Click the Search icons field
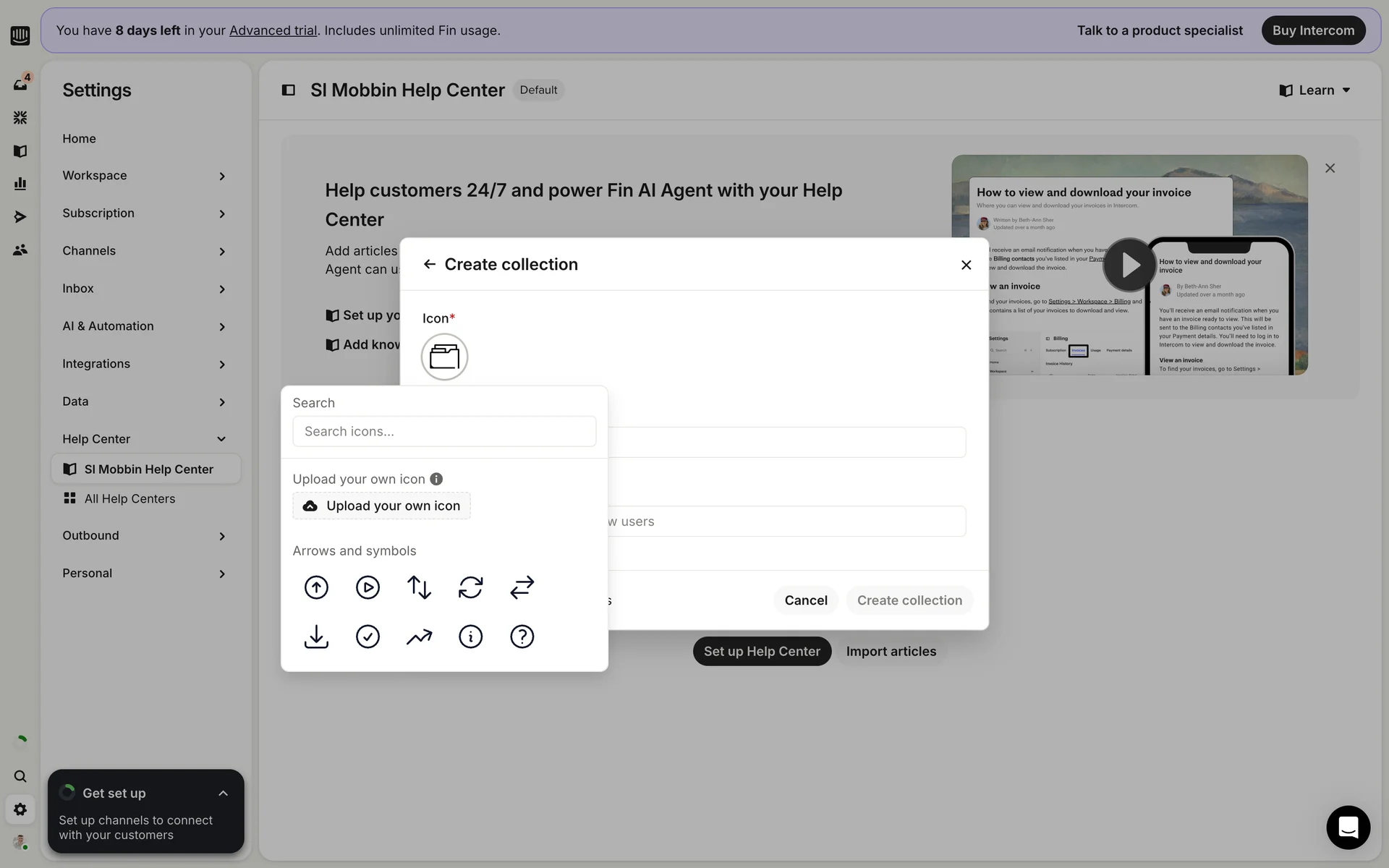1389x868 pixels. 444,431
